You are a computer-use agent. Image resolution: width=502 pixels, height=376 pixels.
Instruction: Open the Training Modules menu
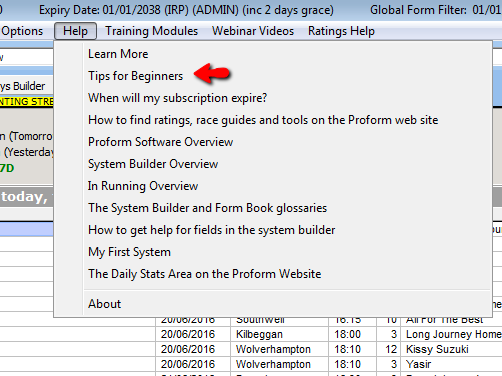tap(152, 31)
